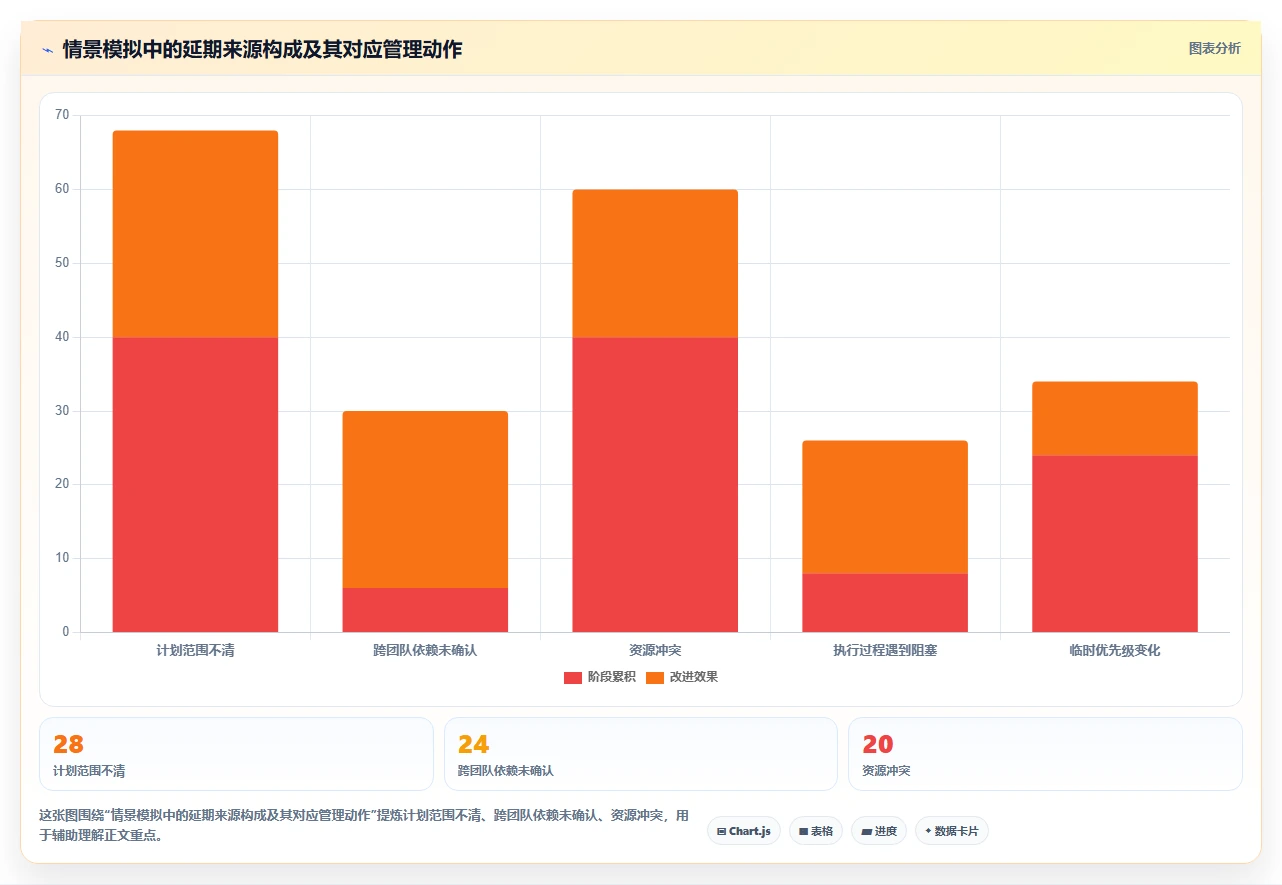Open the 24 跨团队依赖未确认 data card

pos(641,754)
